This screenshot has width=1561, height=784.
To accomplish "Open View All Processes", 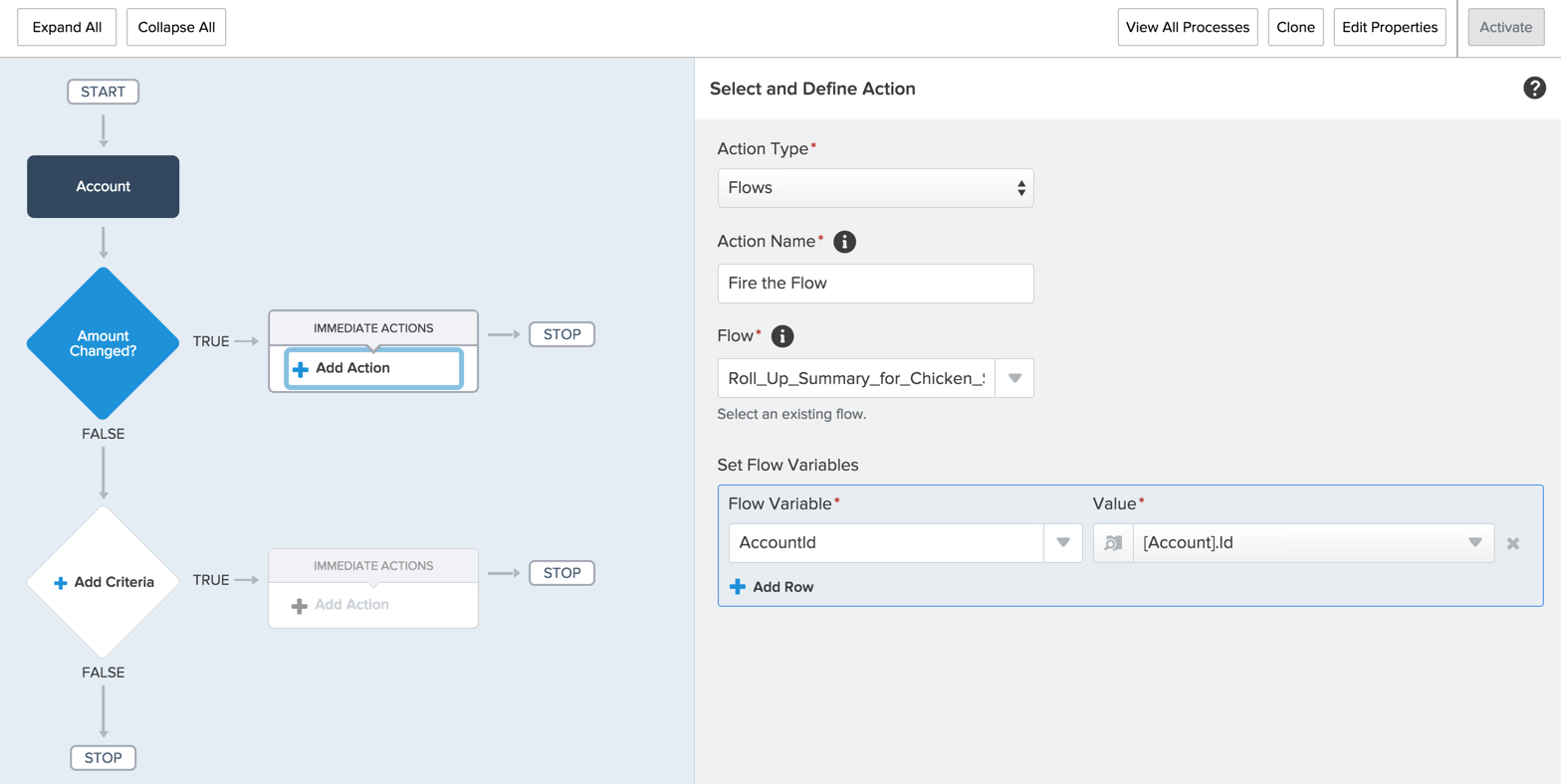I will click(1187, 28).
